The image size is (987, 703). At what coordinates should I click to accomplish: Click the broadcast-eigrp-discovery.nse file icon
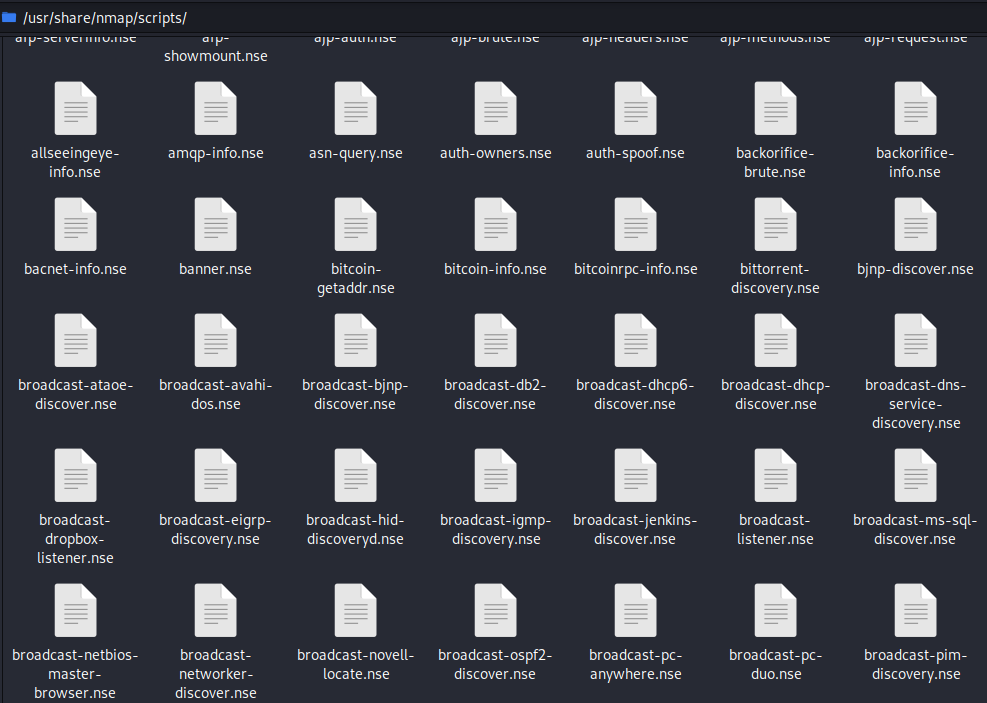click(215, 475)
